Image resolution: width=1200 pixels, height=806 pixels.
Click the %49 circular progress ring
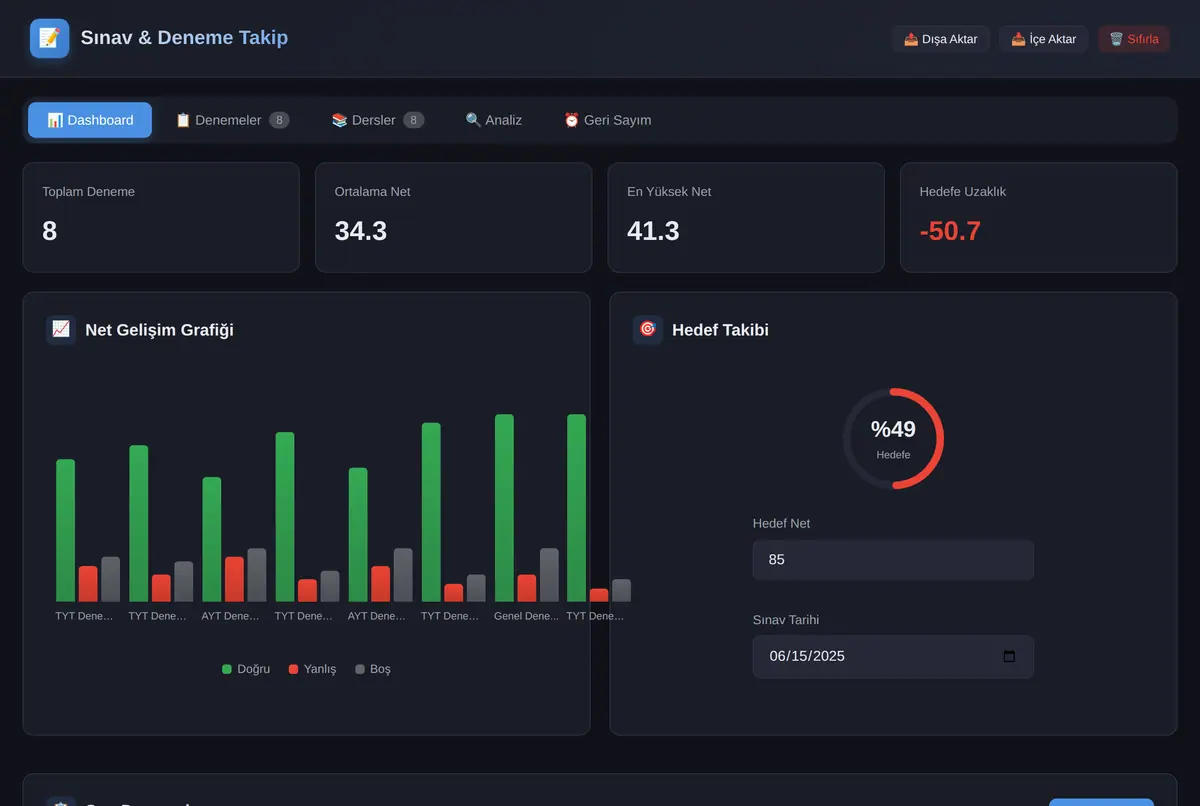[x=893, y=438]
